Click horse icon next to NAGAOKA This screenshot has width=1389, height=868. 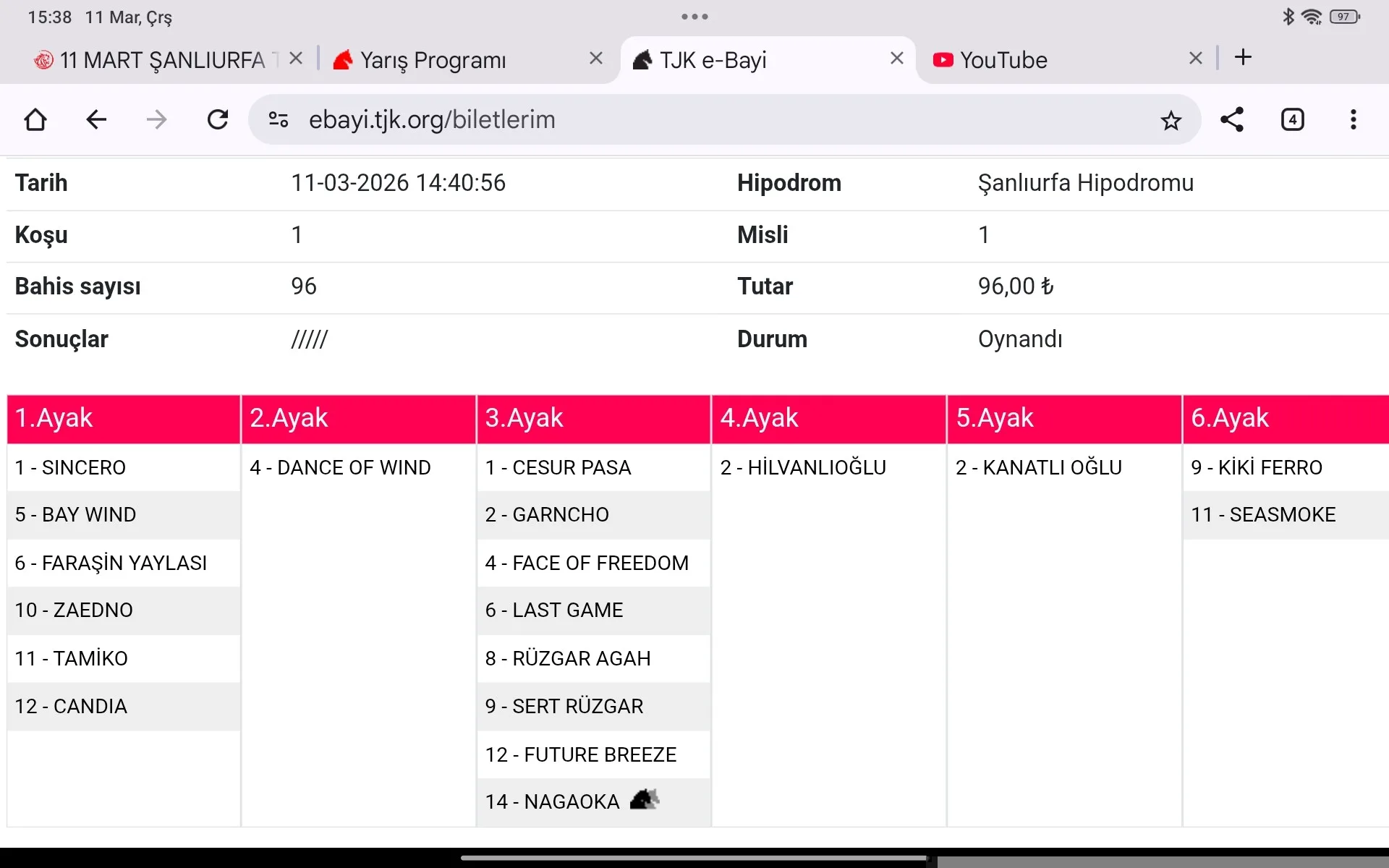(x=644, y=800)
